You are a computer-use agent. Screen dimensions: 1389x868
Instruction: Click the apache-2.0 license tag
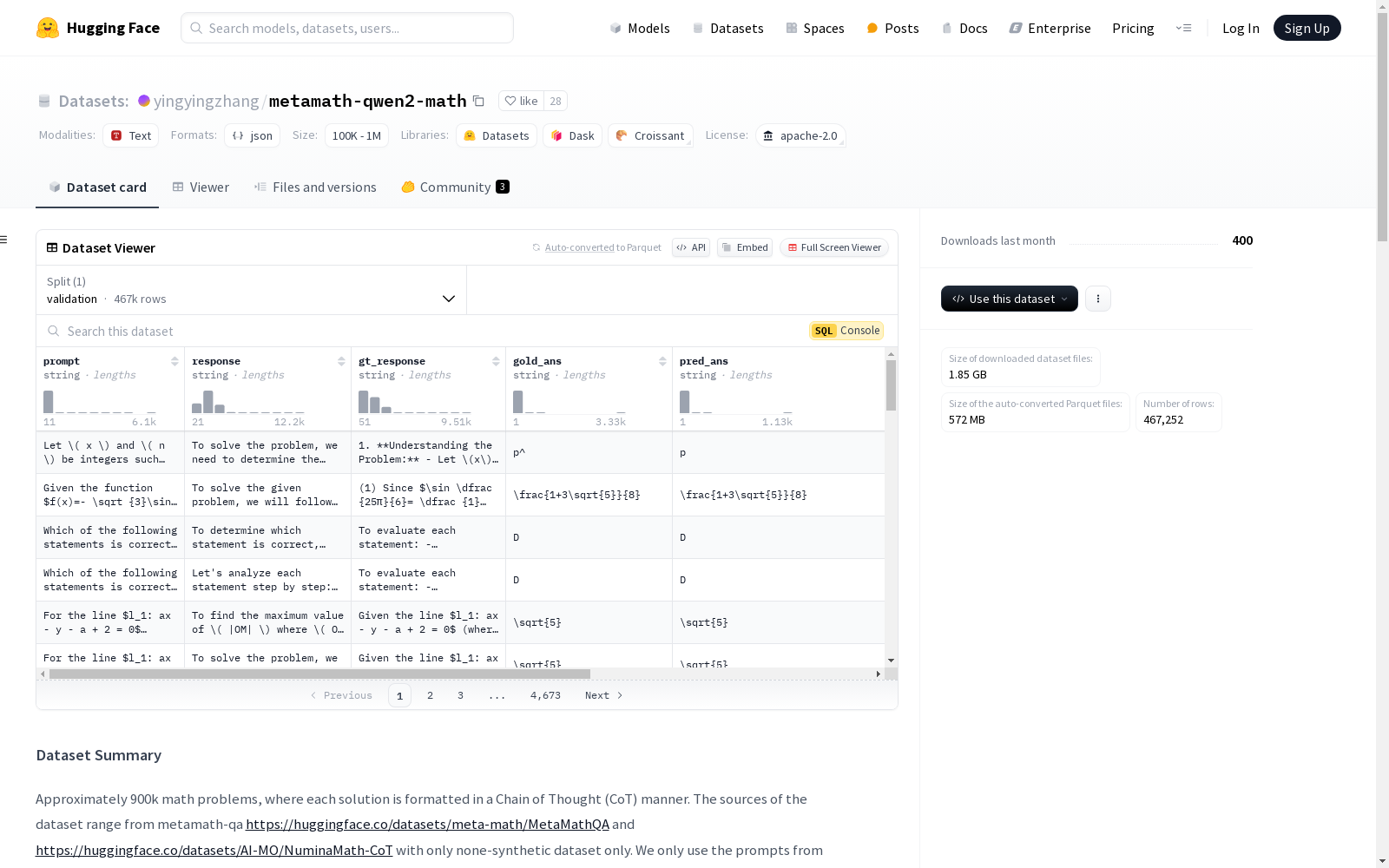pyautogui.click(x=800, y=135)
